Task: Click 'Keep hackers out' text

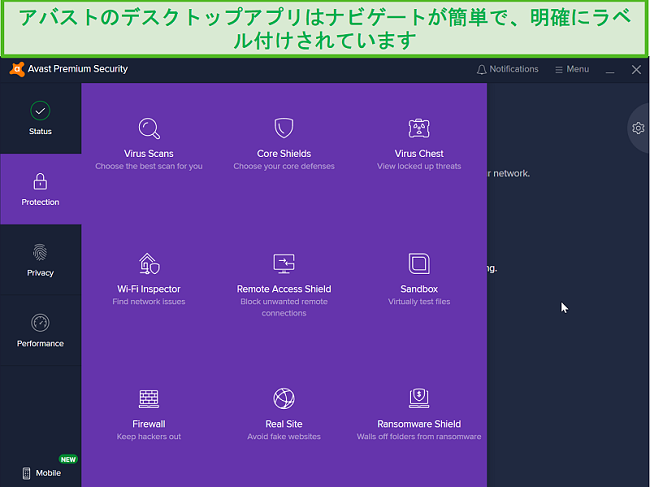Action: (x=149, y=437)
